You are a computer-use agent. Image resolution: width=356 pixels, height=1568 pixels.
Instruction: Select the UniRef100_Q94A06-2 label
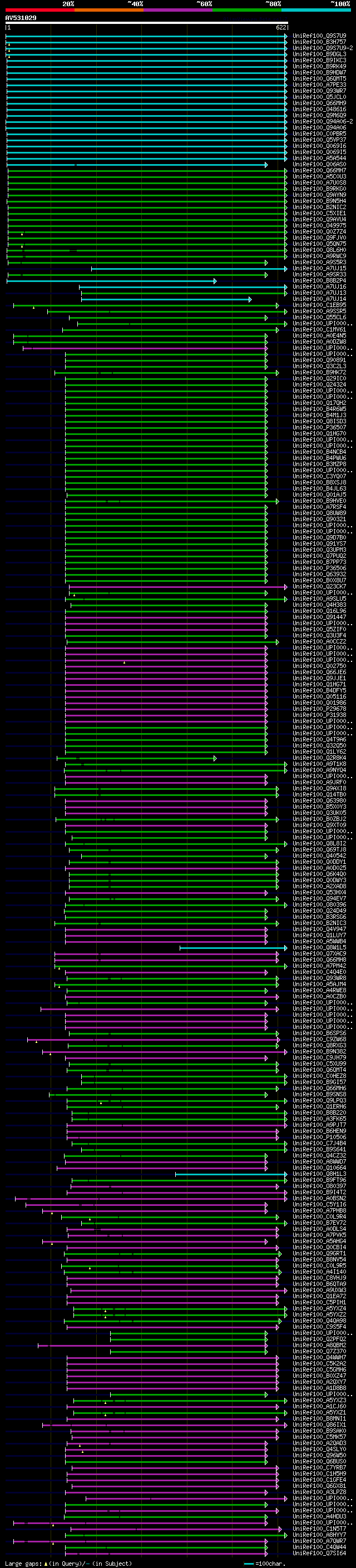[x=323, y=122]
